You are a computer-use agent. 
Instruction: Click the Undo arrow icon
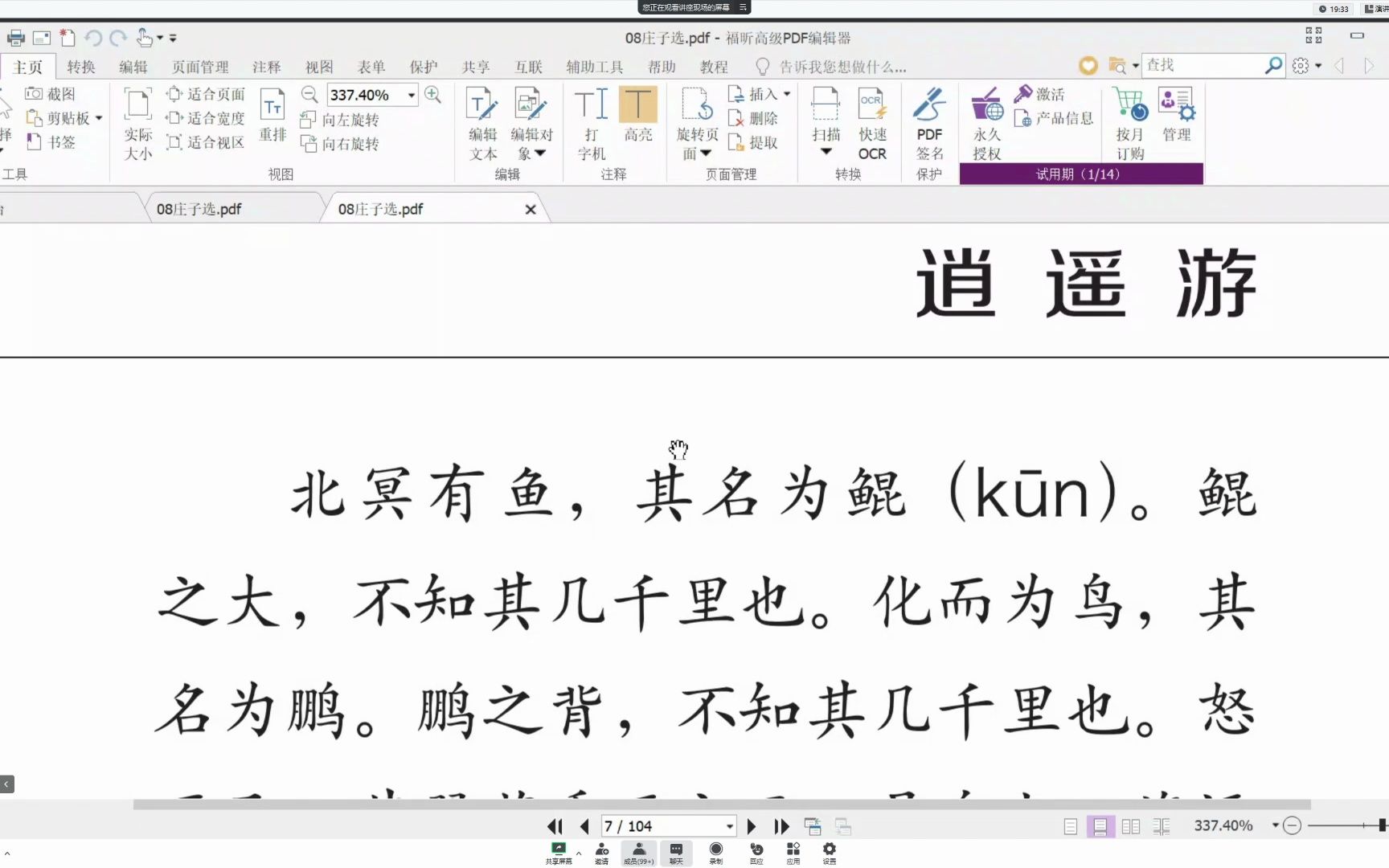point(93,38)
